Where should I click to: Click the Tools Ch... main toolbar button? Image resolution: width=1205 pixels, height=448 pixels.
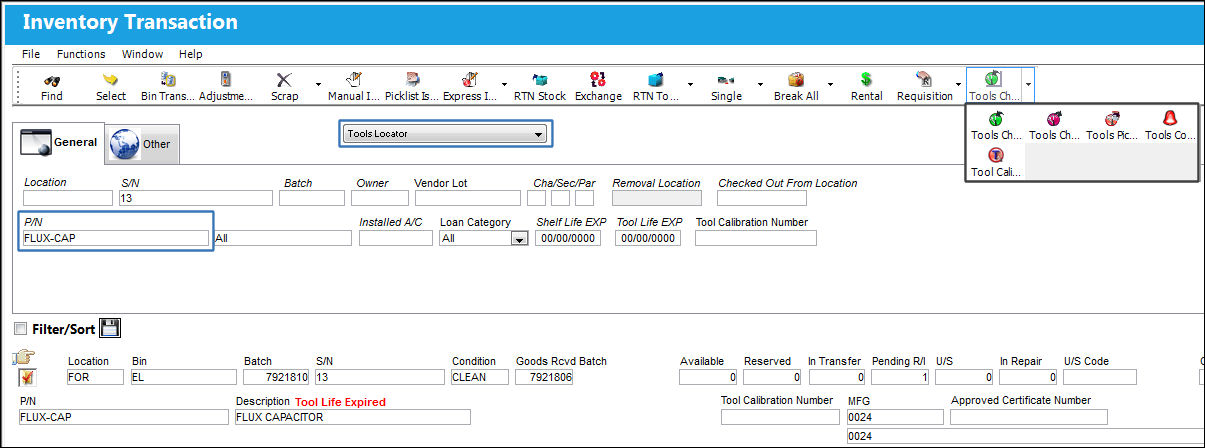[x=993, y=86]
